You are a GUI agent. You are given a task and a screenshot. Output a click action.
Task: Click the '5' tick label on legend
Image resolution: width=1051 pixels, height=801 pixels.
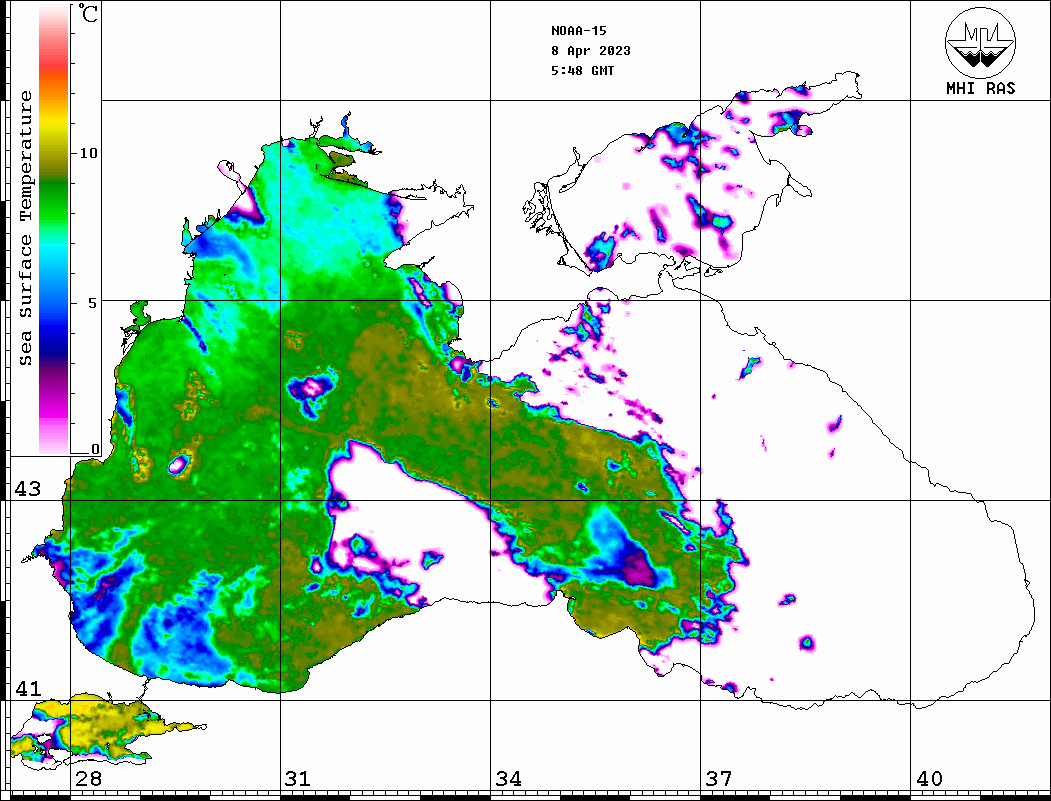point(93,303)
